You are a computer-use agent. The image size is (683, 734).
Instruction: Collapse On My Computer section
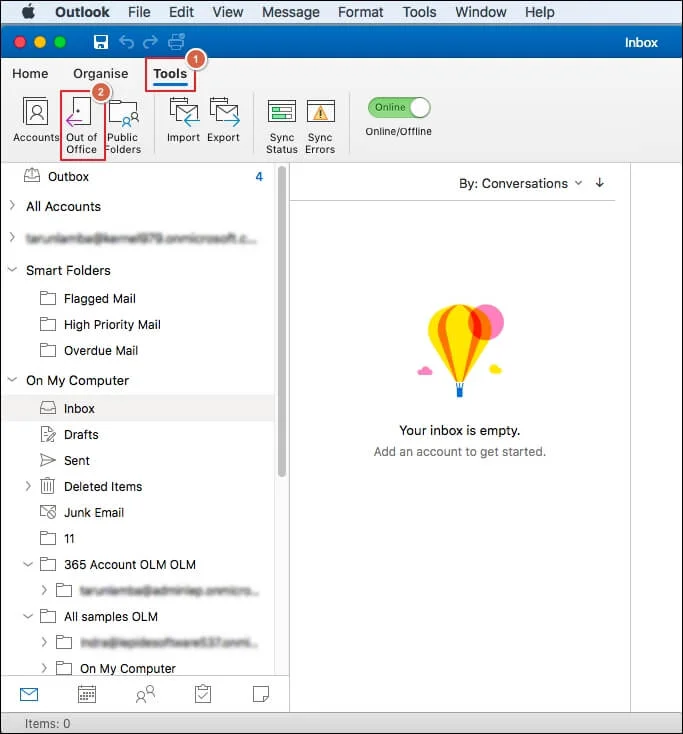pos(13,380)
